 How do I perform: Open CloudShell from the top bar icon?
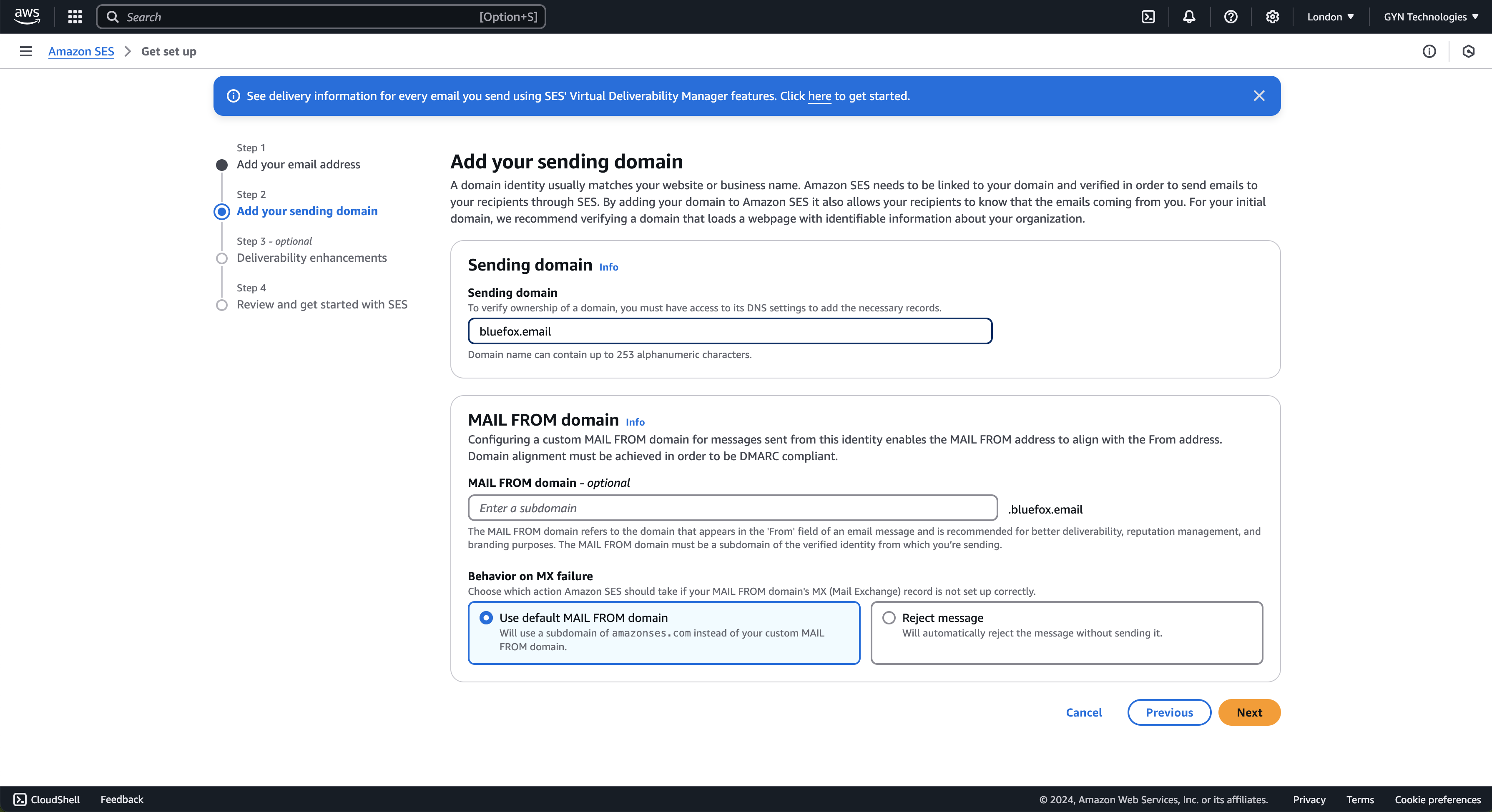point(1148,17)
